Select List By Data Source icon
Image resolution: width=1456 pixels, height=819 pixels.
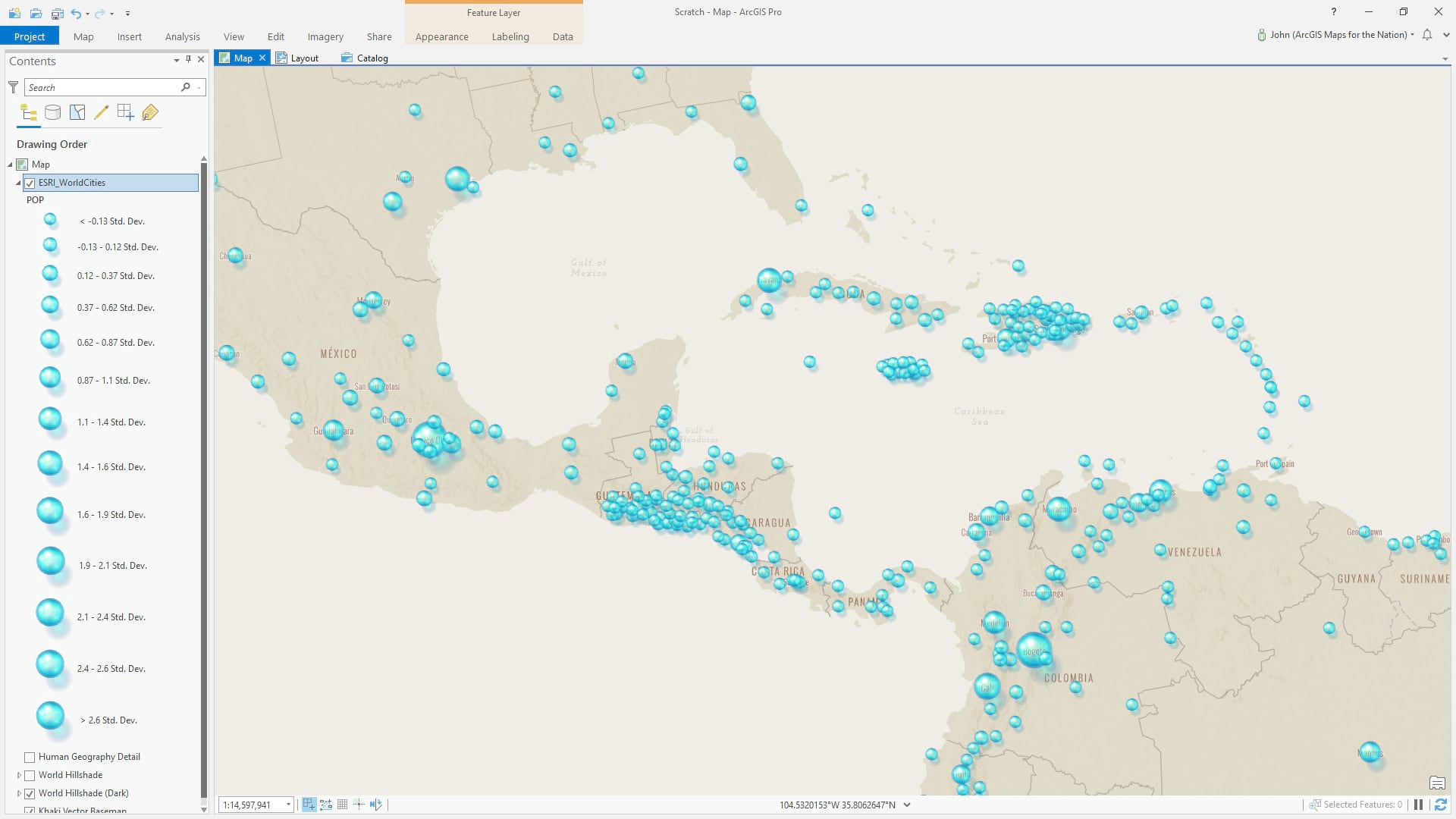pyautogui.click(x=53, y=113)
